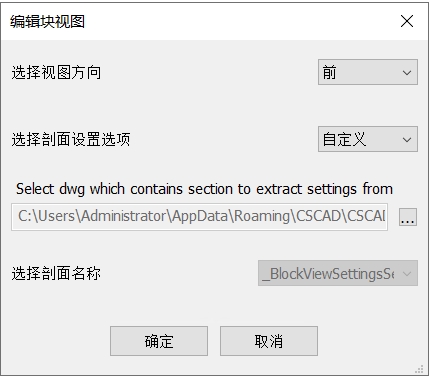
Task: Click the browse "..." button beside file path
Action: (408, 217)
